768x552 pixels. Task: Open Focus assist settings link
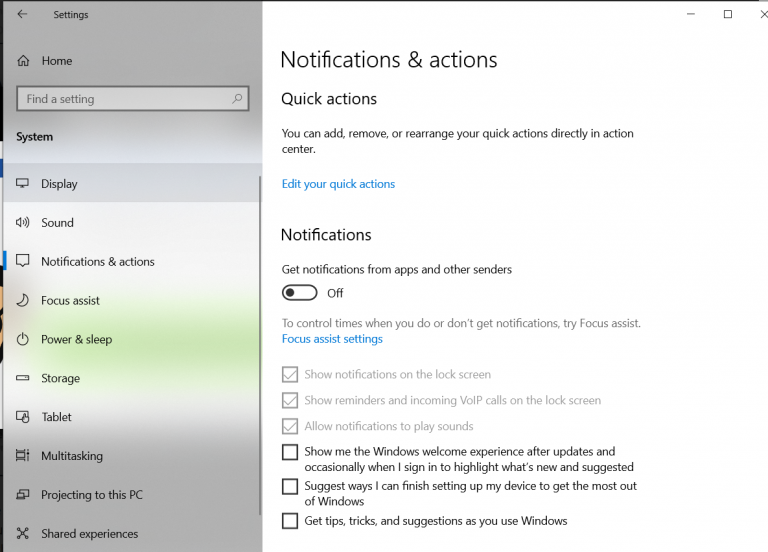click(332, 339)
